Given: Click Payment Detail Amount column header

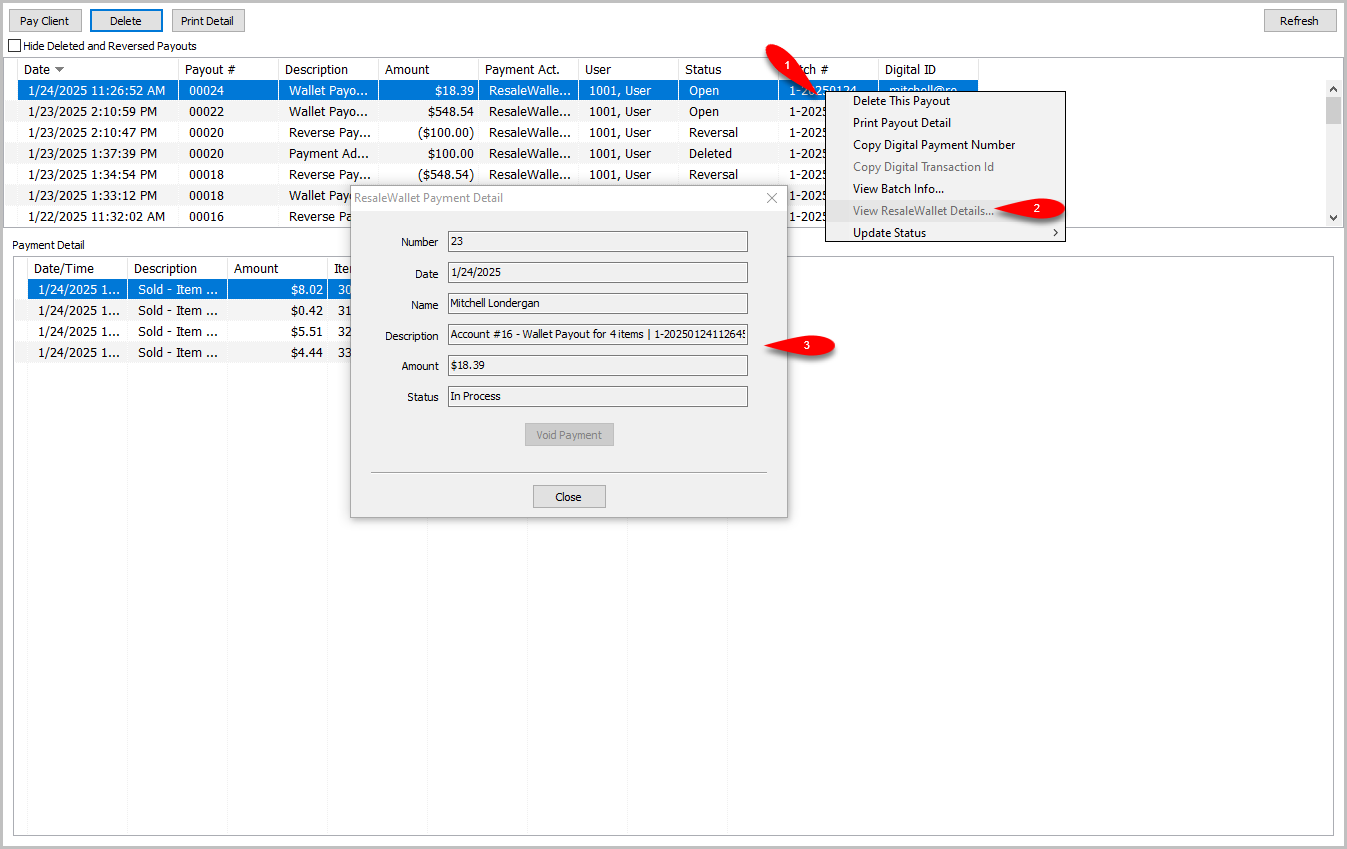Looking at the screenshot, I should coord(278,269).
